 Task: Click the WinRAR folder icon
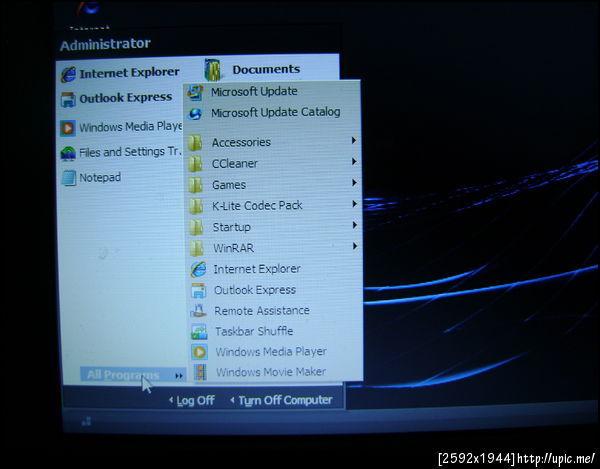pyautogui.click(x=197, y=248)
